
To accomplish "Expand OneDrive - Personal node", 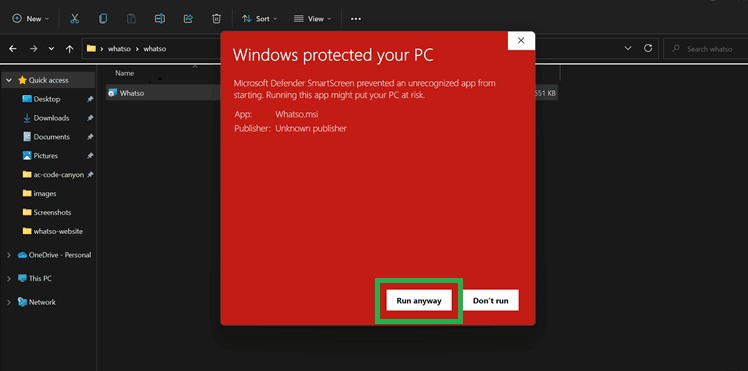I will pyautogui.click(x=9, y=255).
